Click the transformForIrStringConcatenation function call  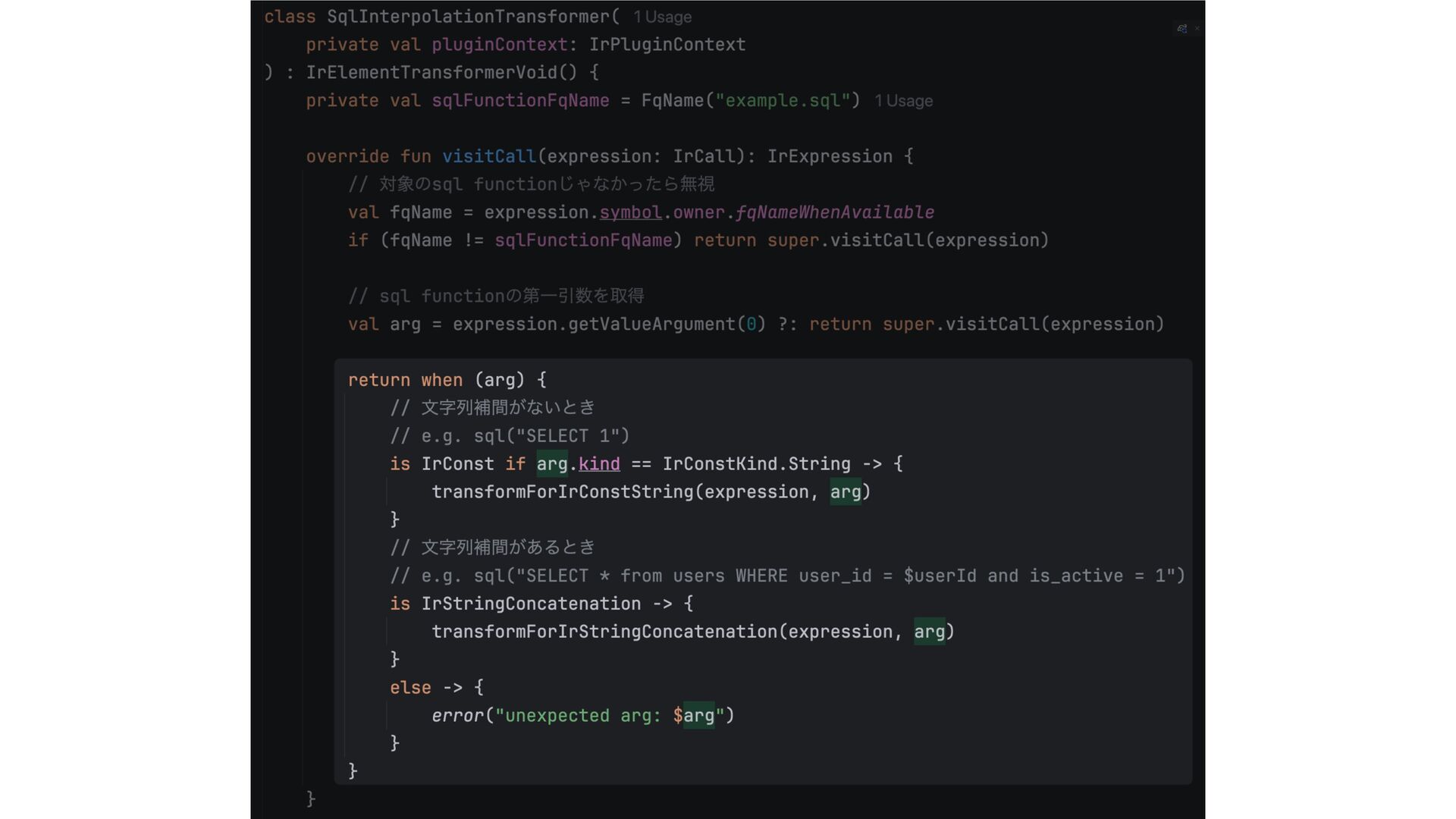[604, 632]
